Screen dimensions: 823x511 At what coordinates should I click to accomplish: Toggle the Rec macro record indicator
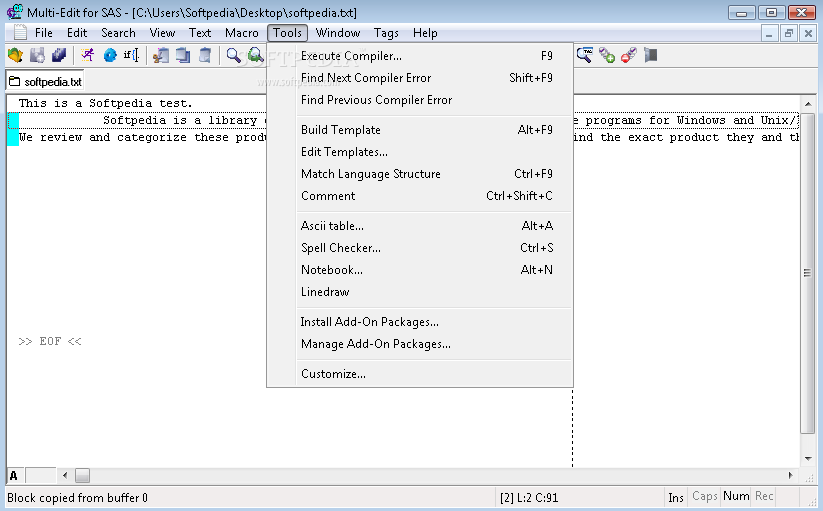(x=764, y=496)
